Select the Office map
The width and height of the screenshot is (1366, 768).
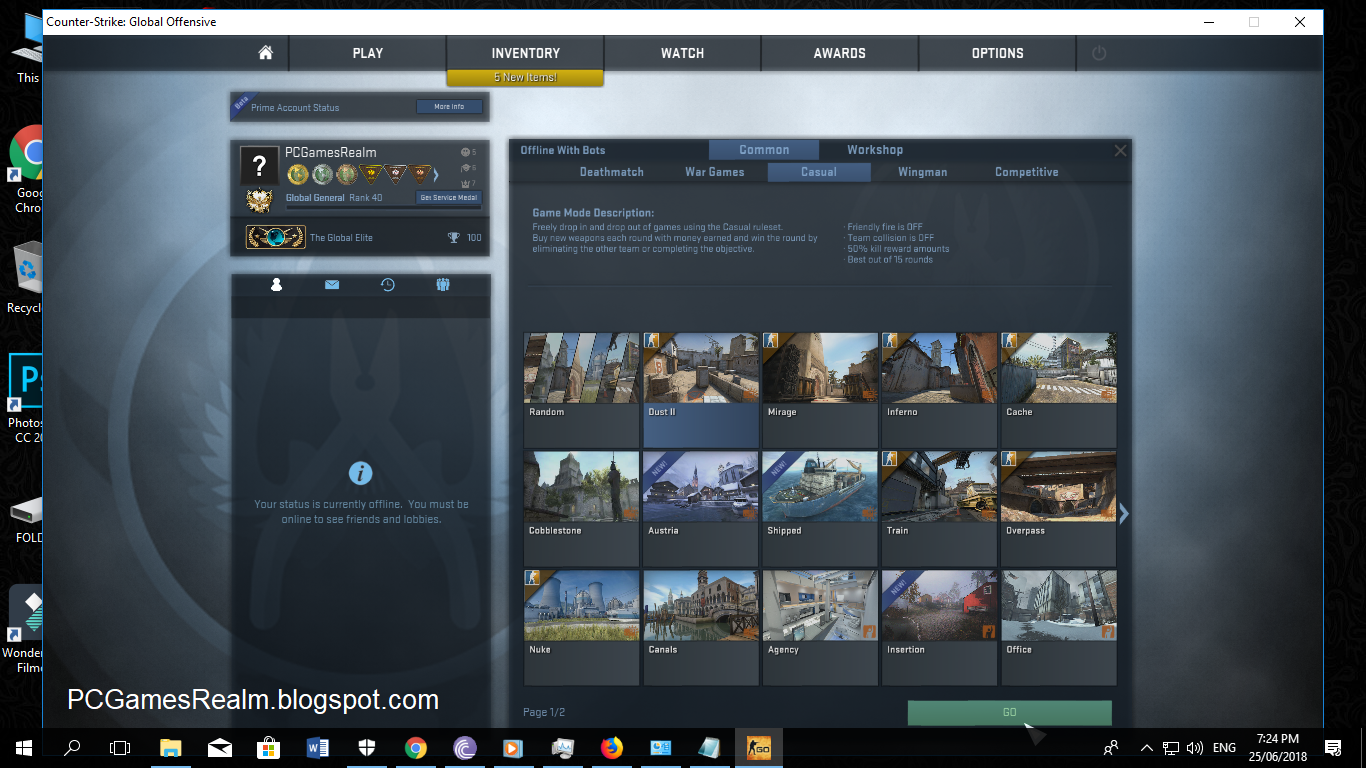(1059, 628)
